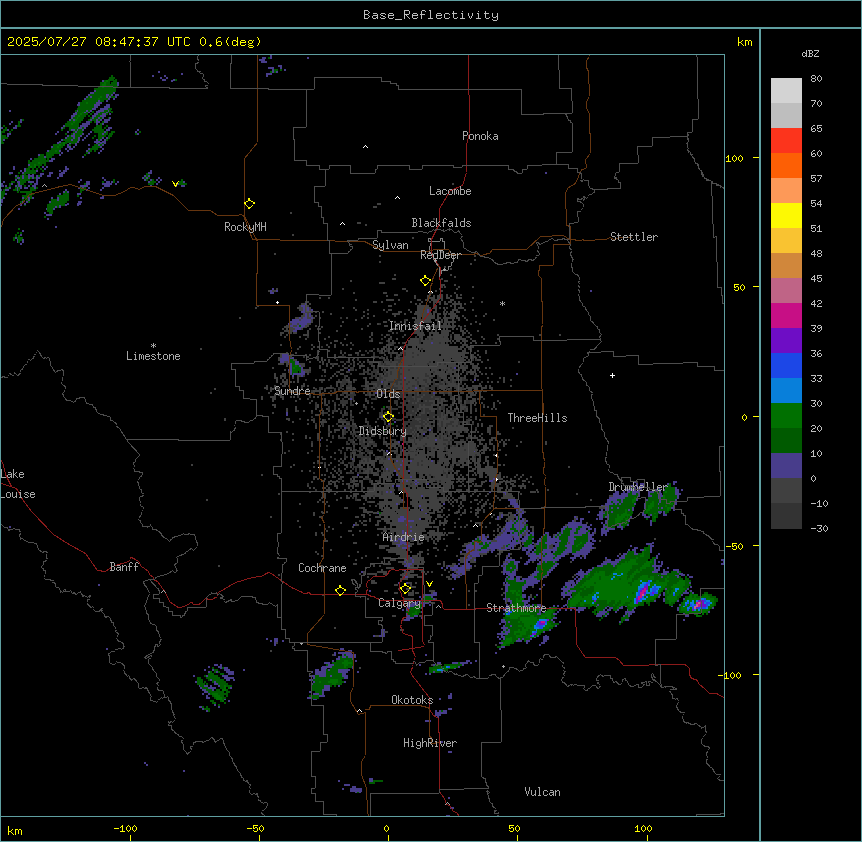Click the 100 tick on right axis
The image size is (862, 842).
point(734,158)
